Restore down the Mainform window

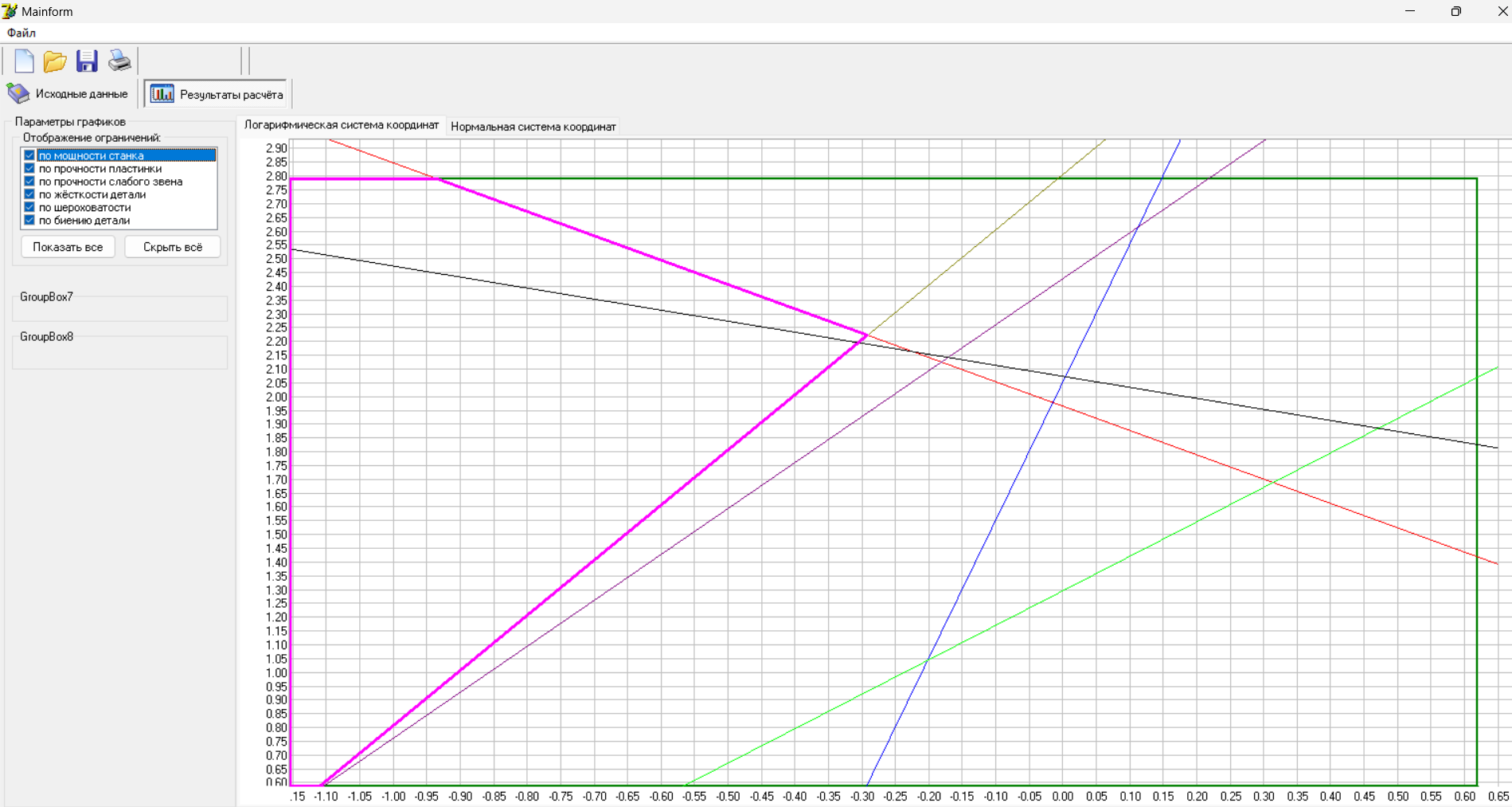(1456, 11)
